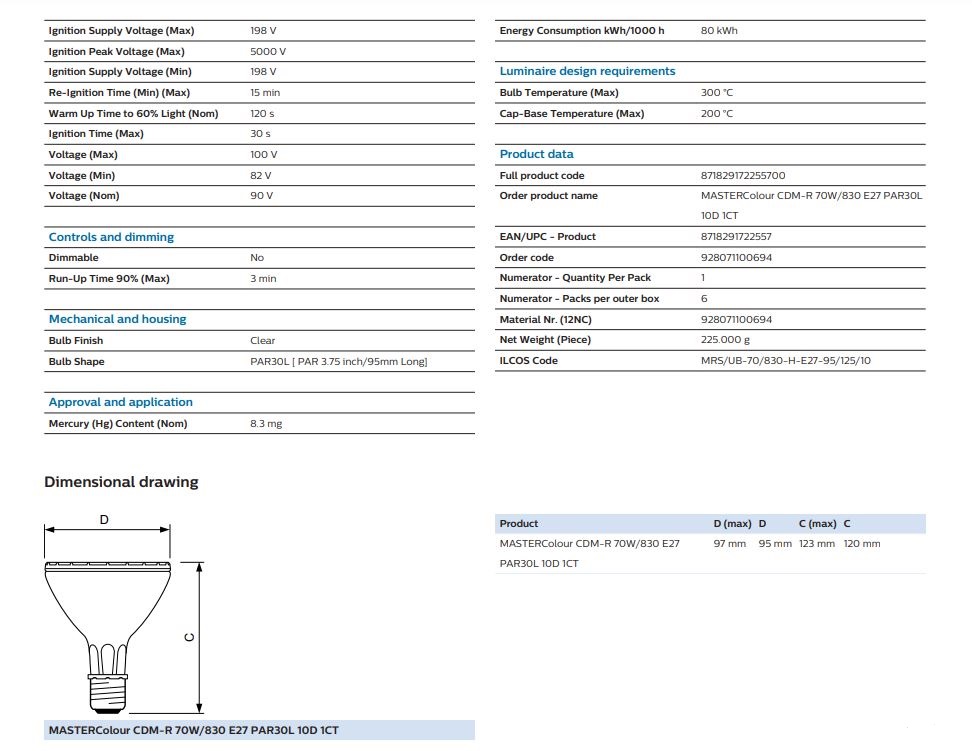Select the 80 kWh energy consumption value

[x=720, y=30]
